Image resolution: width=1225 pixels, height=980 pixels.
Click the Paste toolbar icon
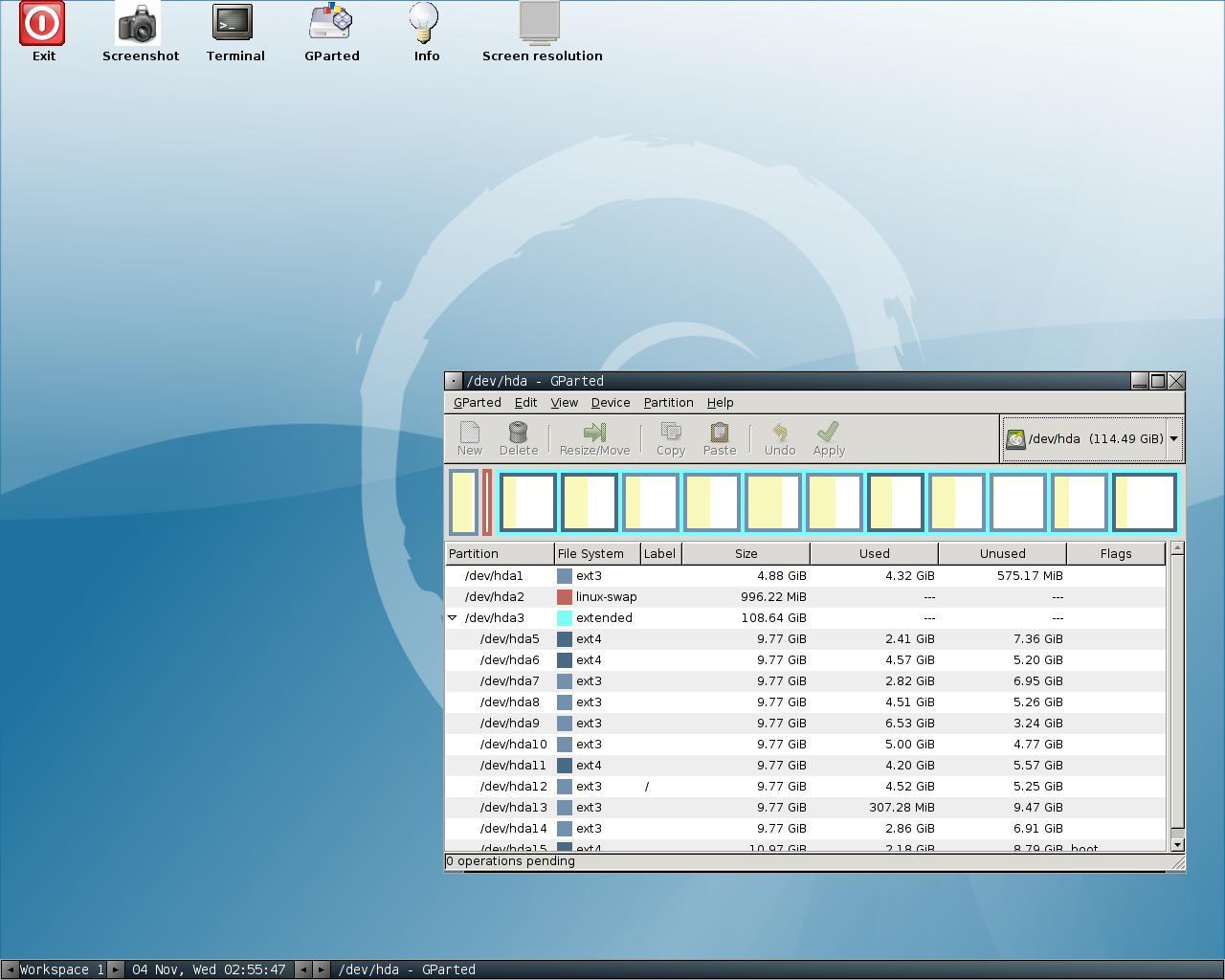point(720,439)
